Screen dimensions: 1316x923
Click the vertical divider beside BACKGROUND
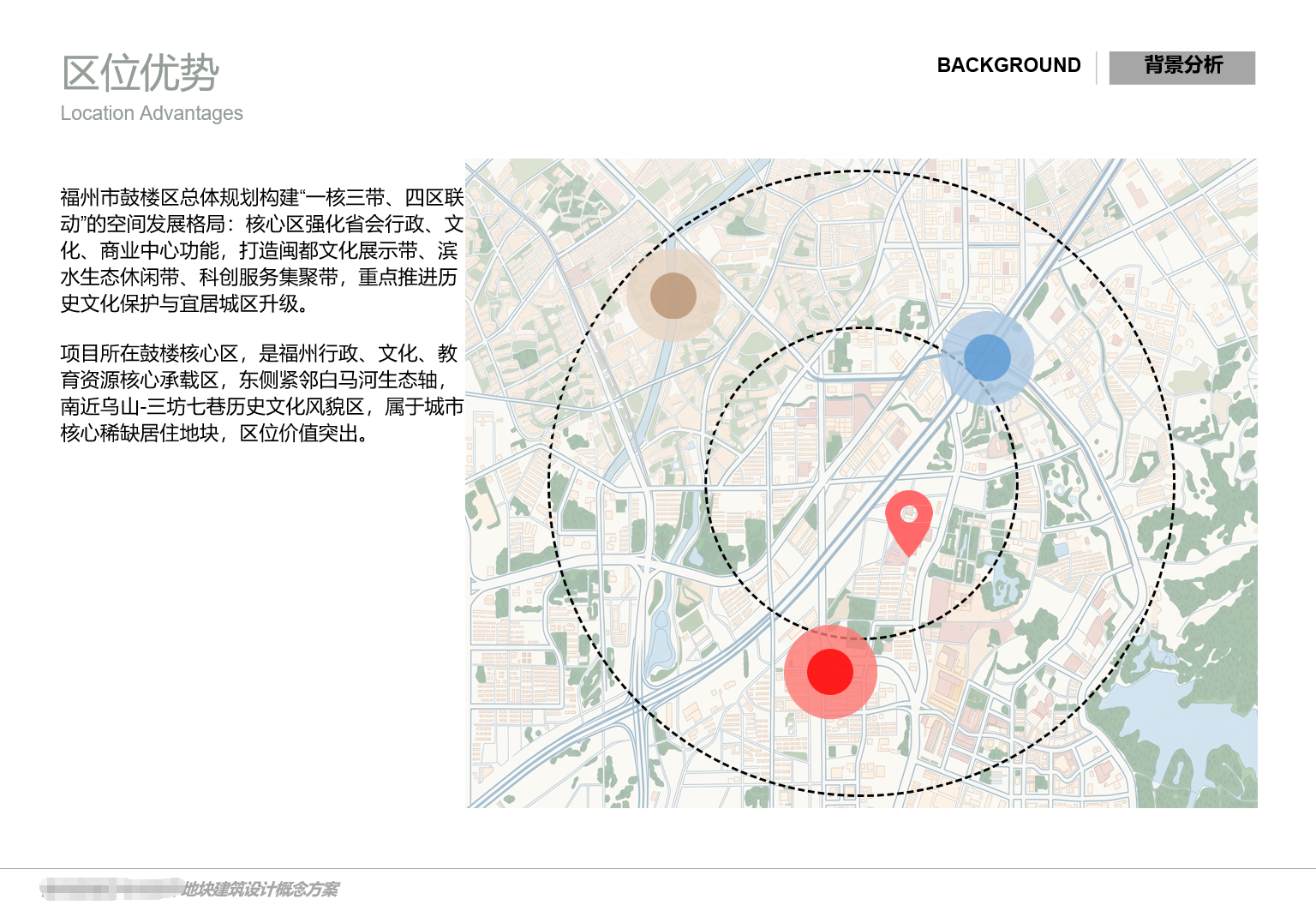[1096, 67]
